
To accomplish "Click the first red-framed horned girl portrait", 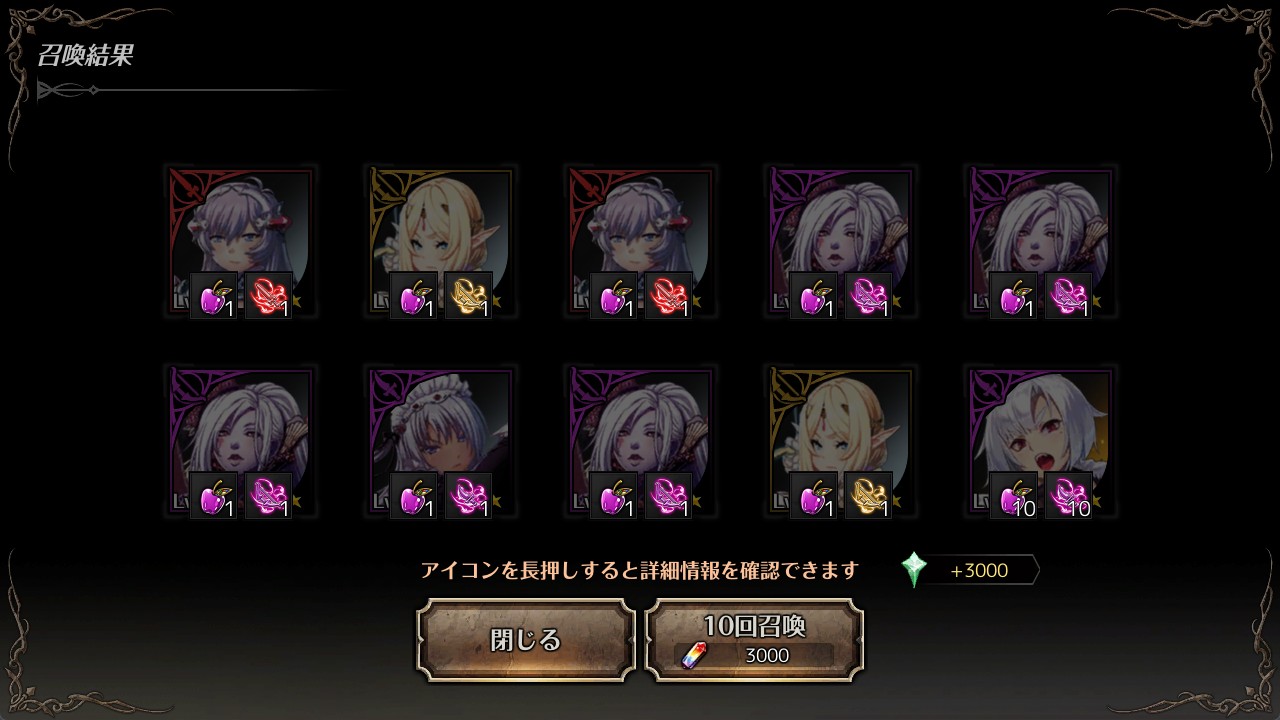I will point(241,241).
